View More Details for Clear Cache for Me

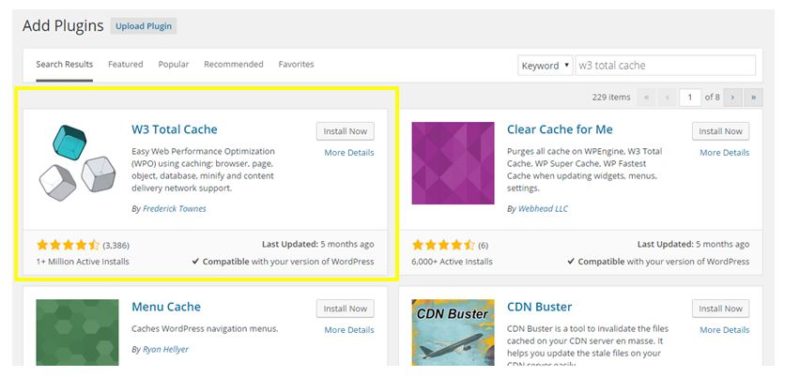pos(724,153)
